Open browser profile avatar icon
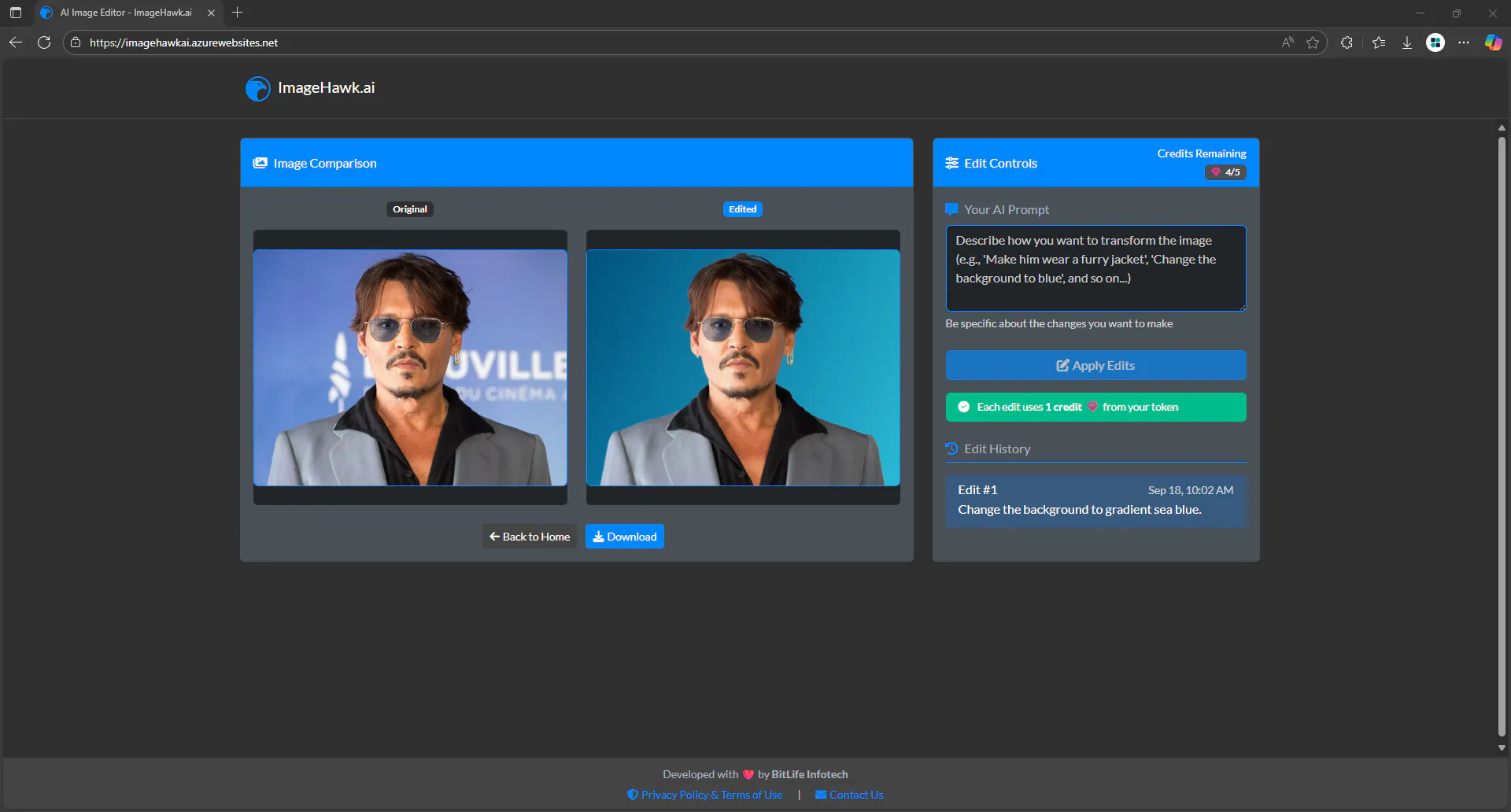This screenshot has width=1511, height=812. (x=1435, y=42)
